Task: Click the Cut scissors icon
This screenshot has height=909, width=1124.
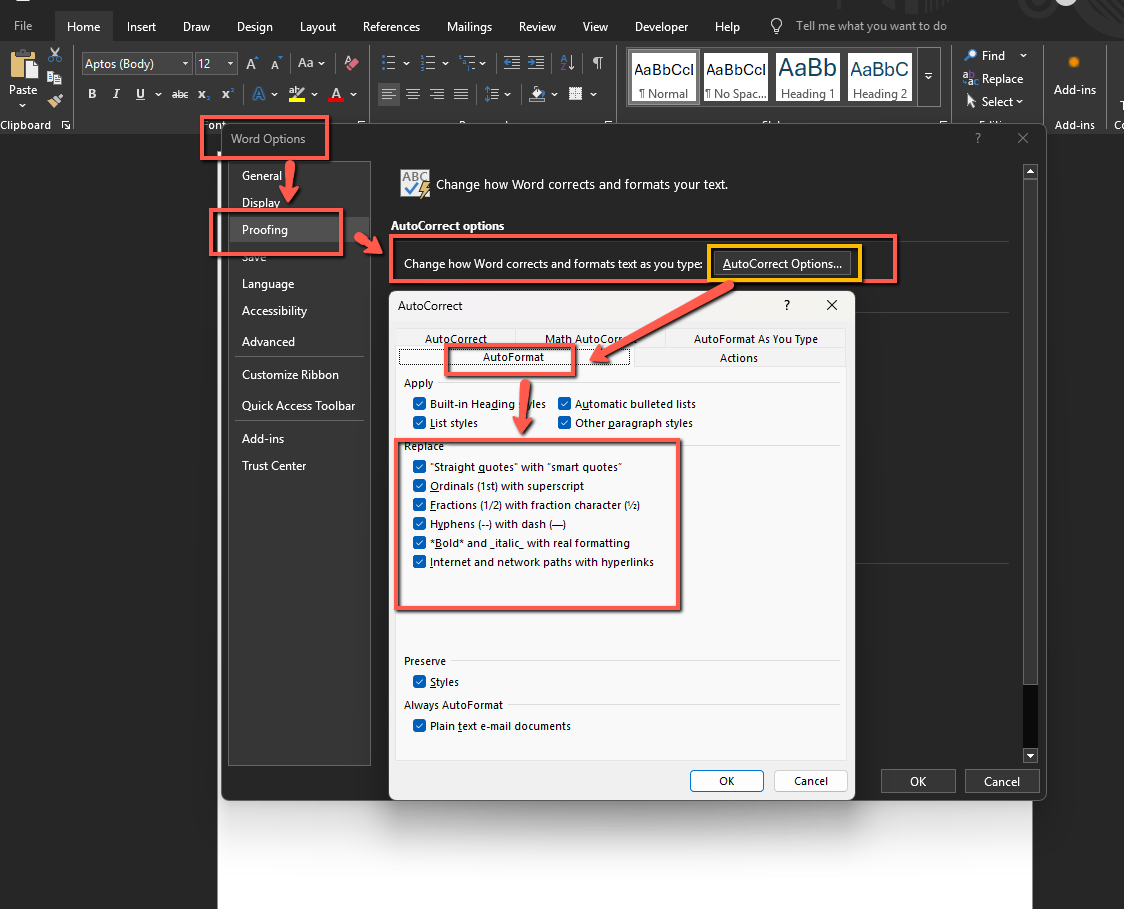Action: tap(55, 54)
